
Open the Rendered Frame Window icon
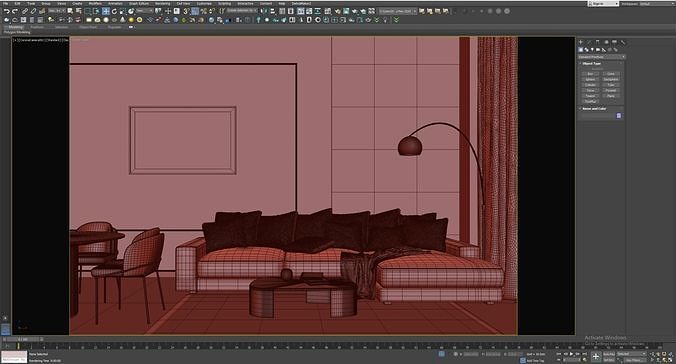point(346,11)
